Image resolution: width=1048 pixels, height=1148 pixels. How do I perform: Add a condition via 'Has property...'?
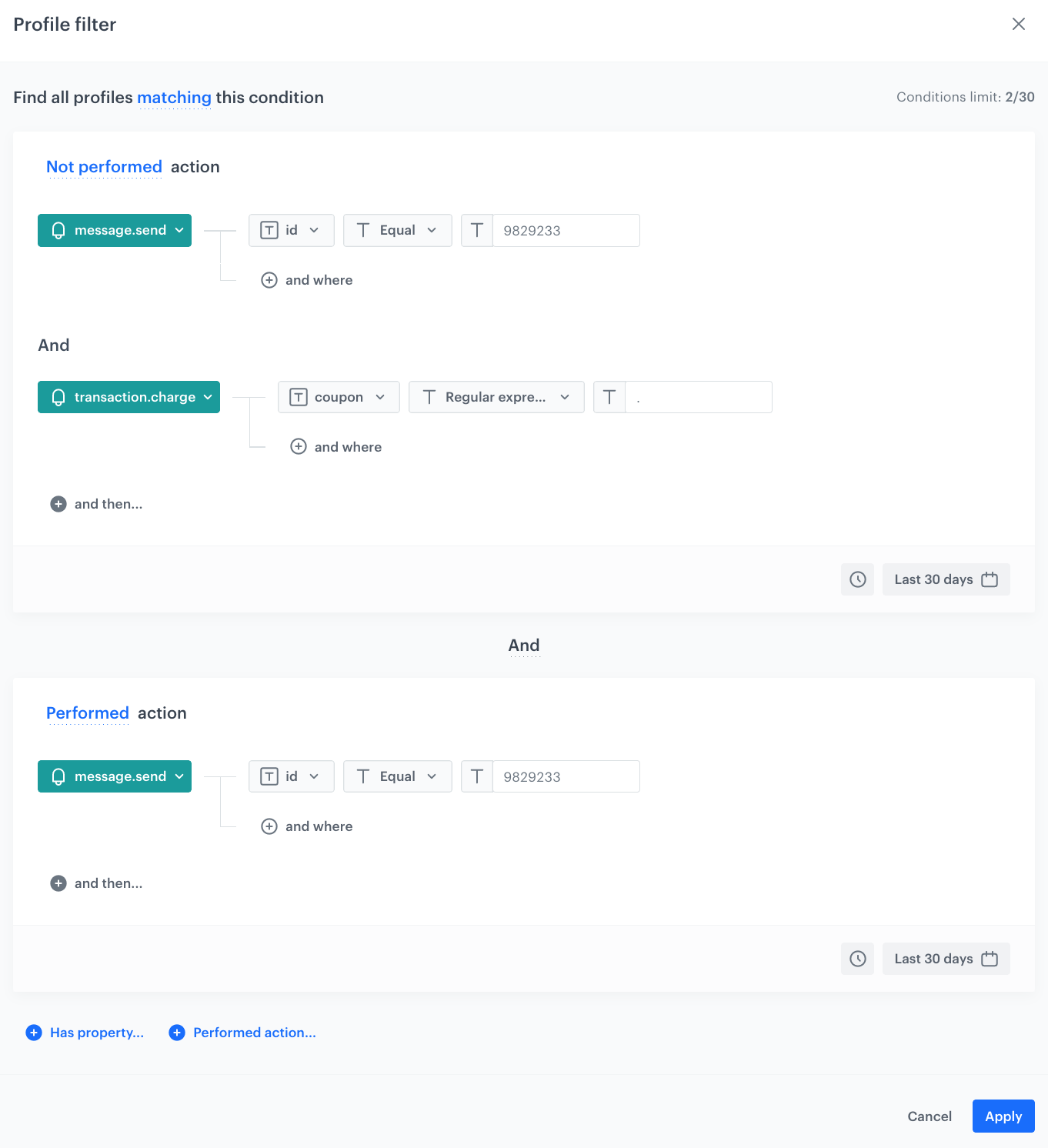(x=85, y=1033)
